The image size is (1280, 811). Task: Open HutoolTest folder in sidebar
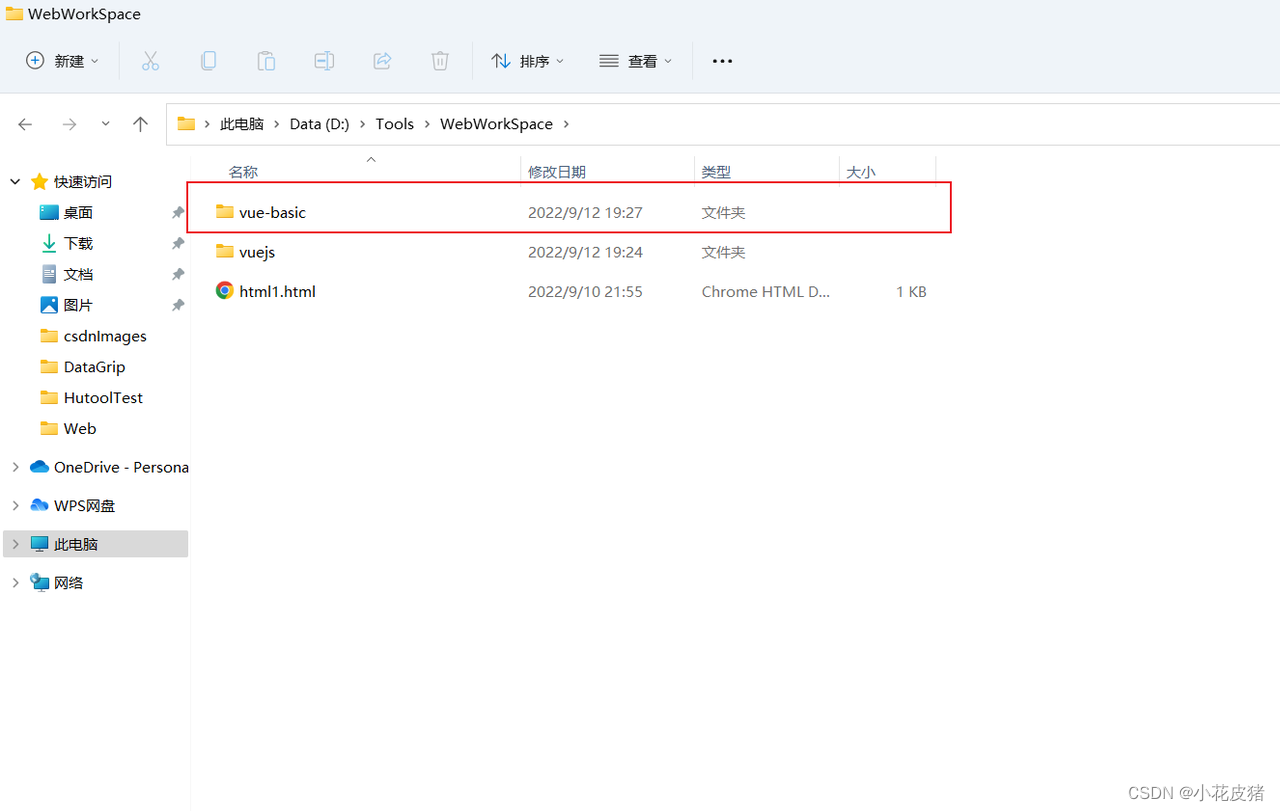click(103, 397)
